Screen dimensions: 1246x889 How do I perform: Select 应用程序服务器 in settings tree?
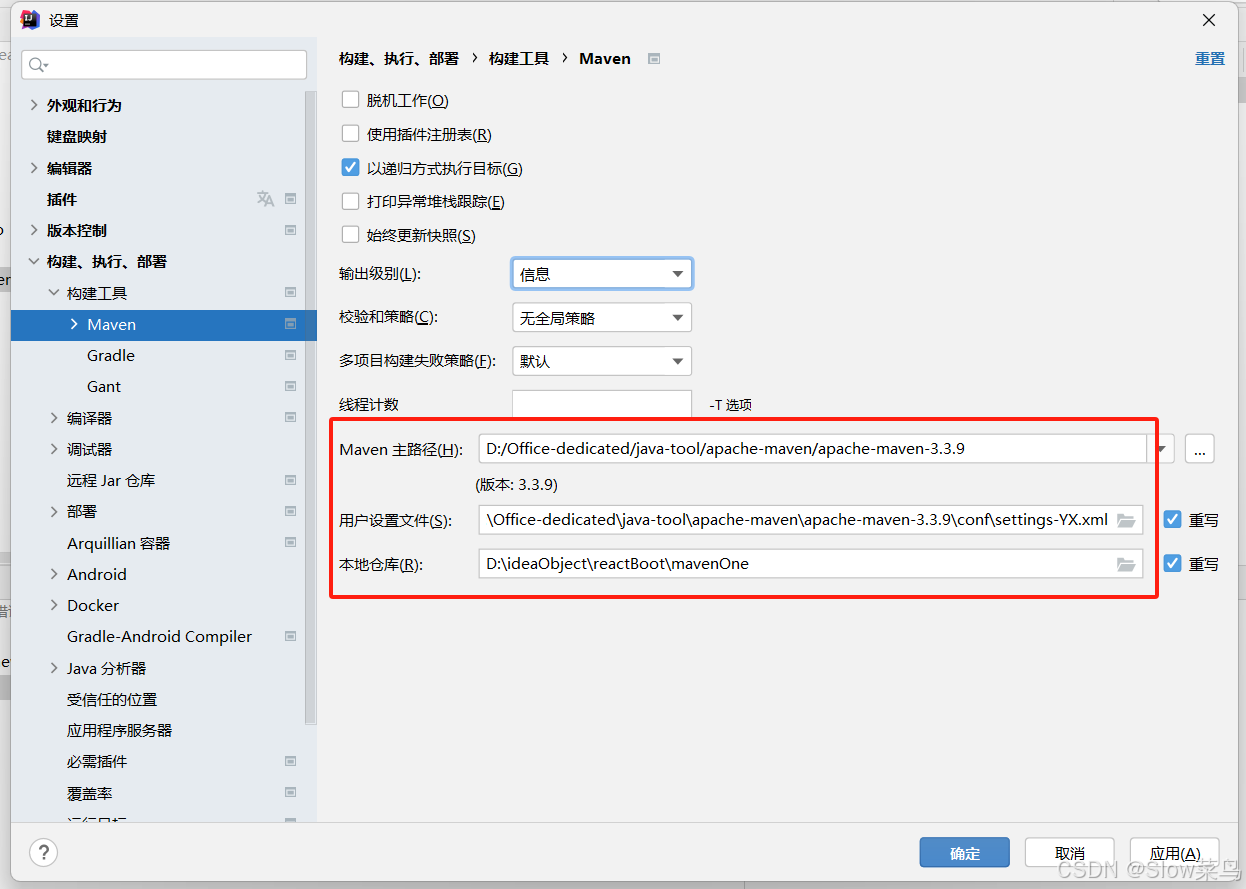[120, 730]
